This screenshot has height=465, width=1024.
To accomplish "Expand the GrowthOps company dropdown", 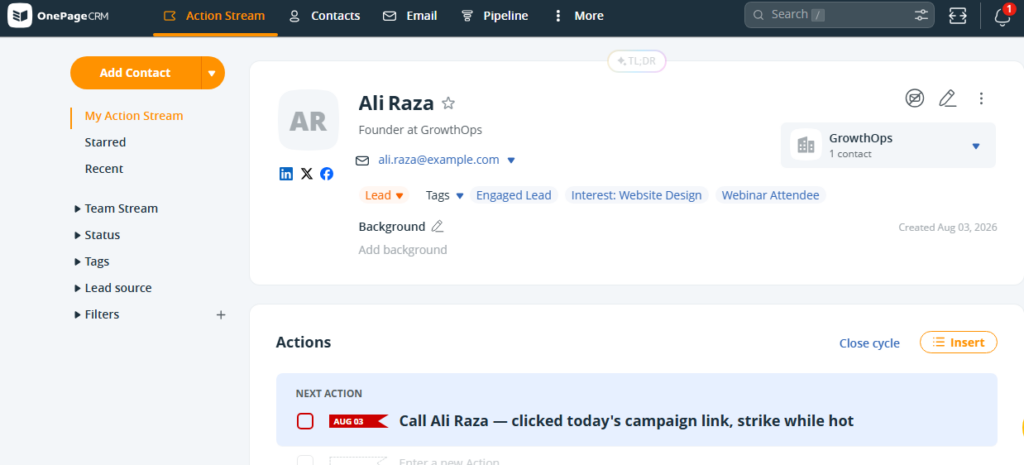I will pyautogui.click(x=976, y=146).
